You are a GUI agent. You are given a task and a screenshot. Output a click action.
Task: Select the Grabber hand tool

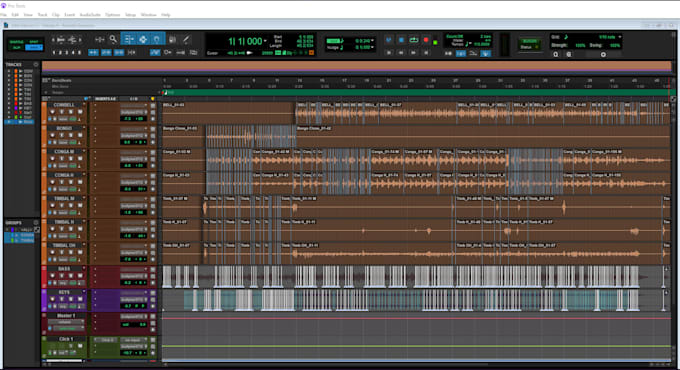click(x=157, y=39)
